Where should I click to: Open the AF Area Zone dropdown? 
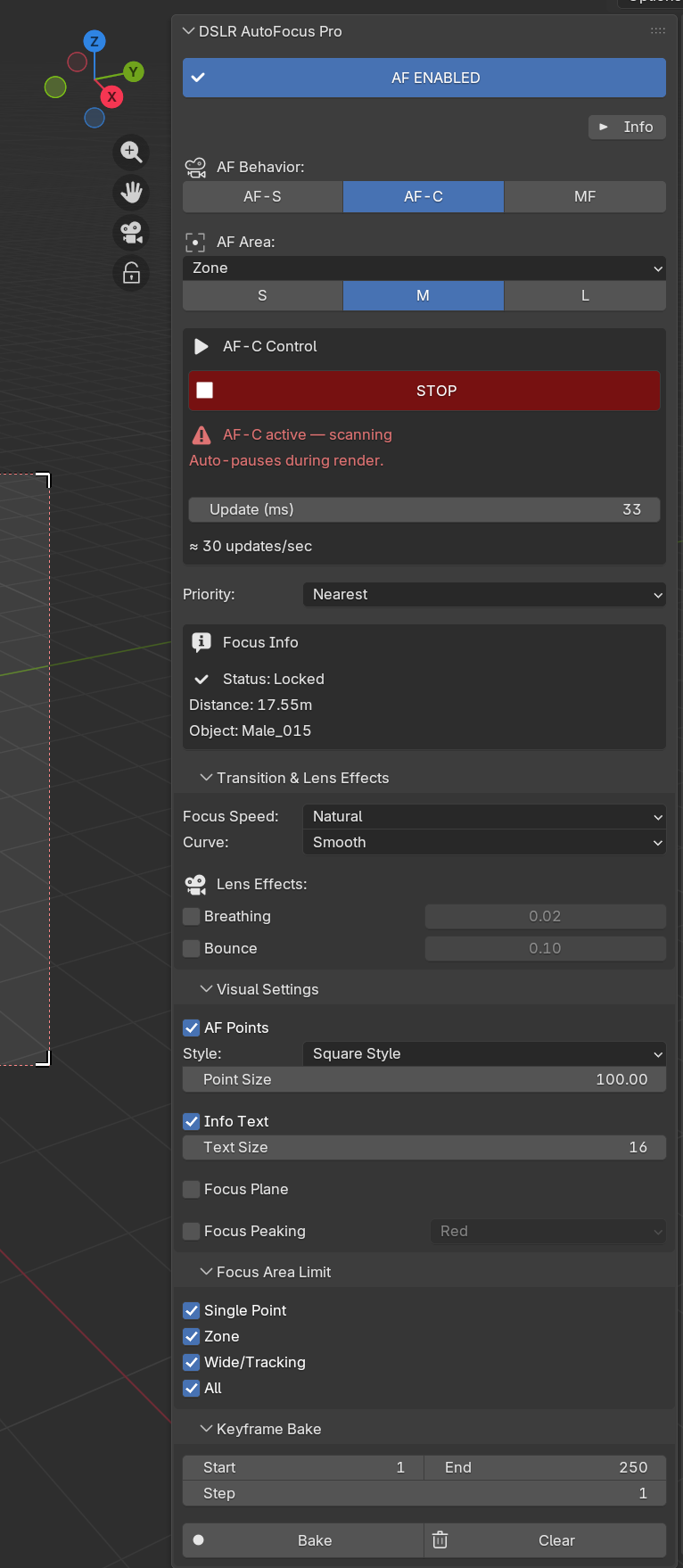424,268
